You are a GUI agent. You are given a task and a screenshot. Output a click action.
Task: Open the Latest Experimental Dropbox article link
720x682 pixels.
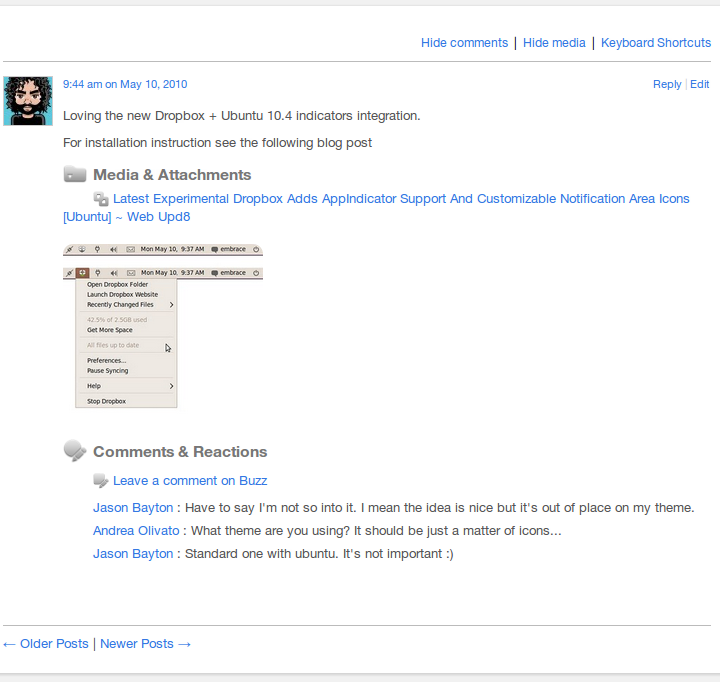[x=376, y=208]
